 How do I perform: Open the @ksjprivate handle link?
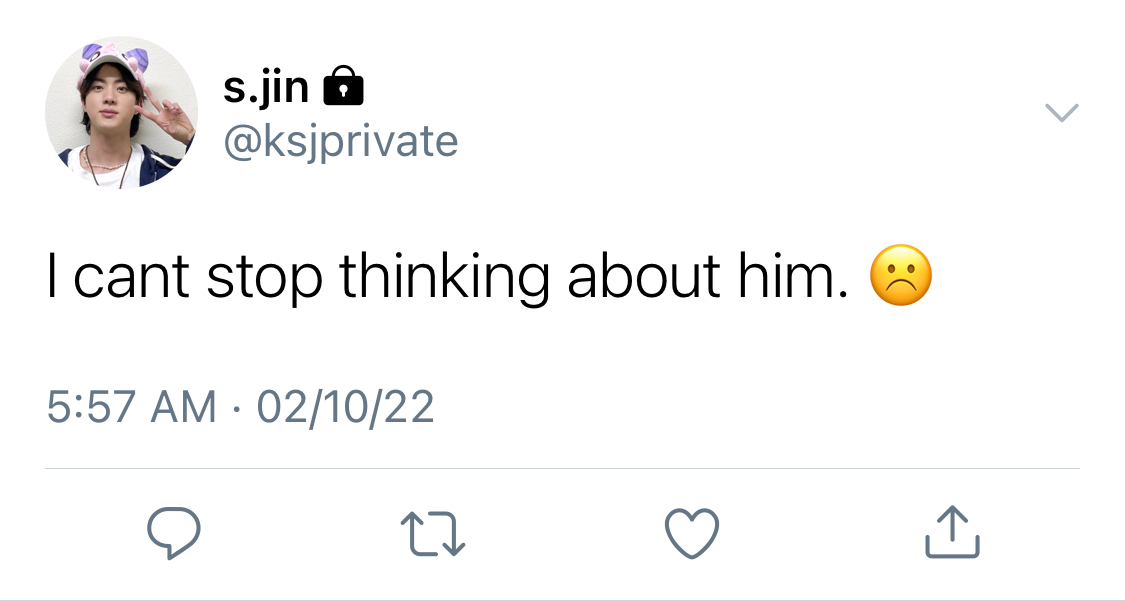341,142
